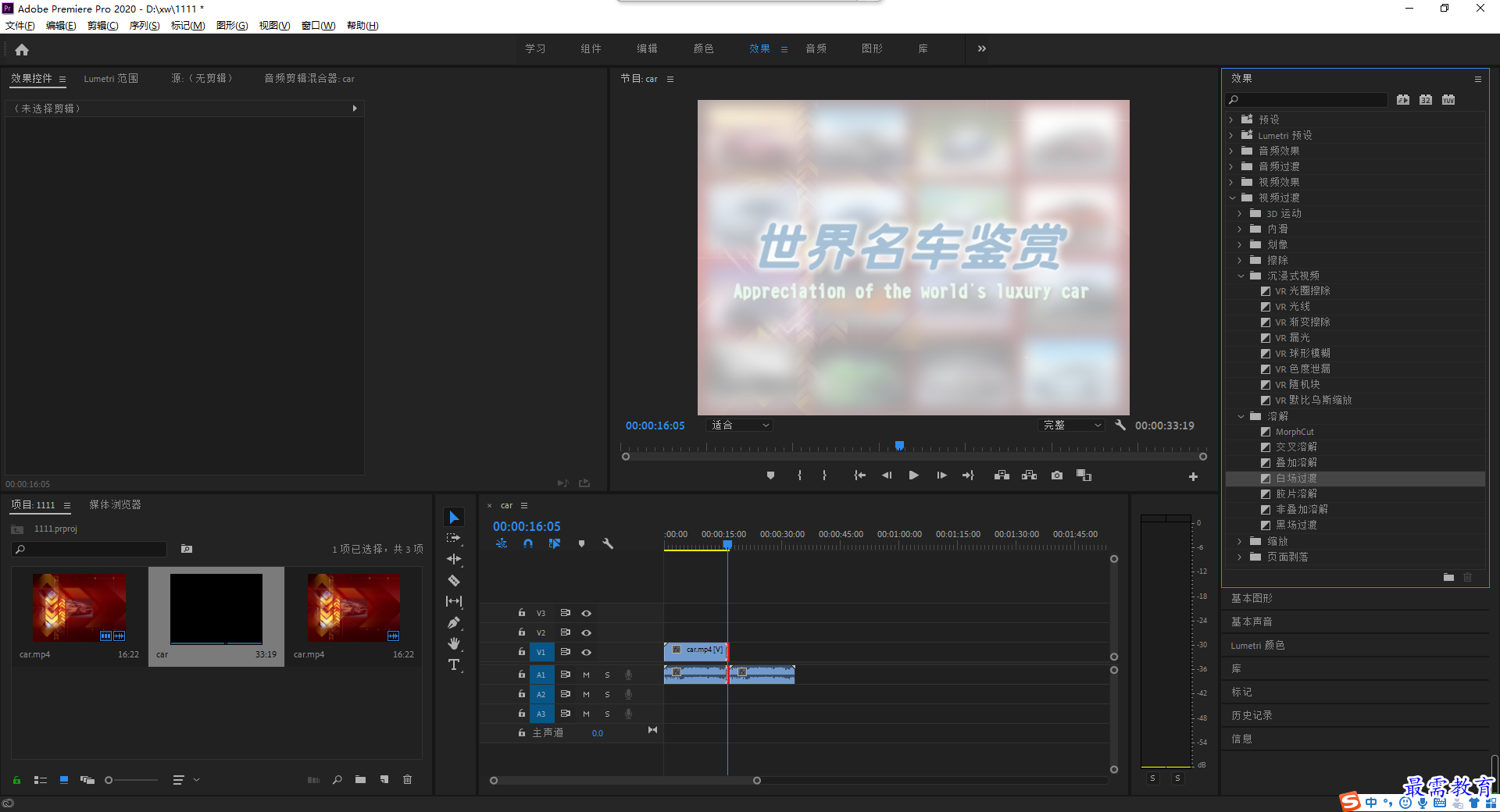Select 交叉溶解 transition
This screenshot has height=812, width=1500.
coord(1296,447)
